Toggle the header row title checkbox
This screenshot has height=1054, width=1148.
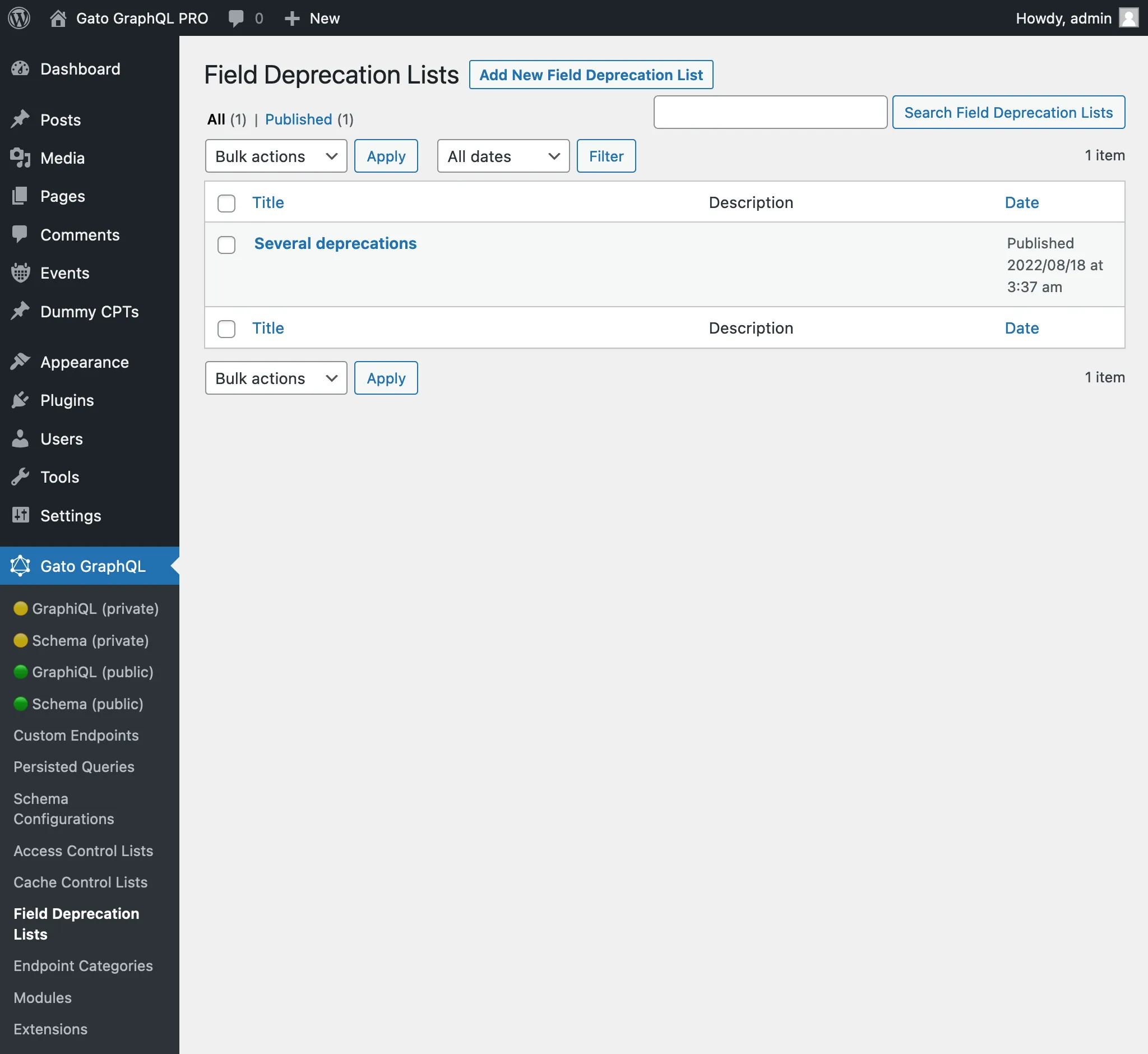[x=227, y=203]
